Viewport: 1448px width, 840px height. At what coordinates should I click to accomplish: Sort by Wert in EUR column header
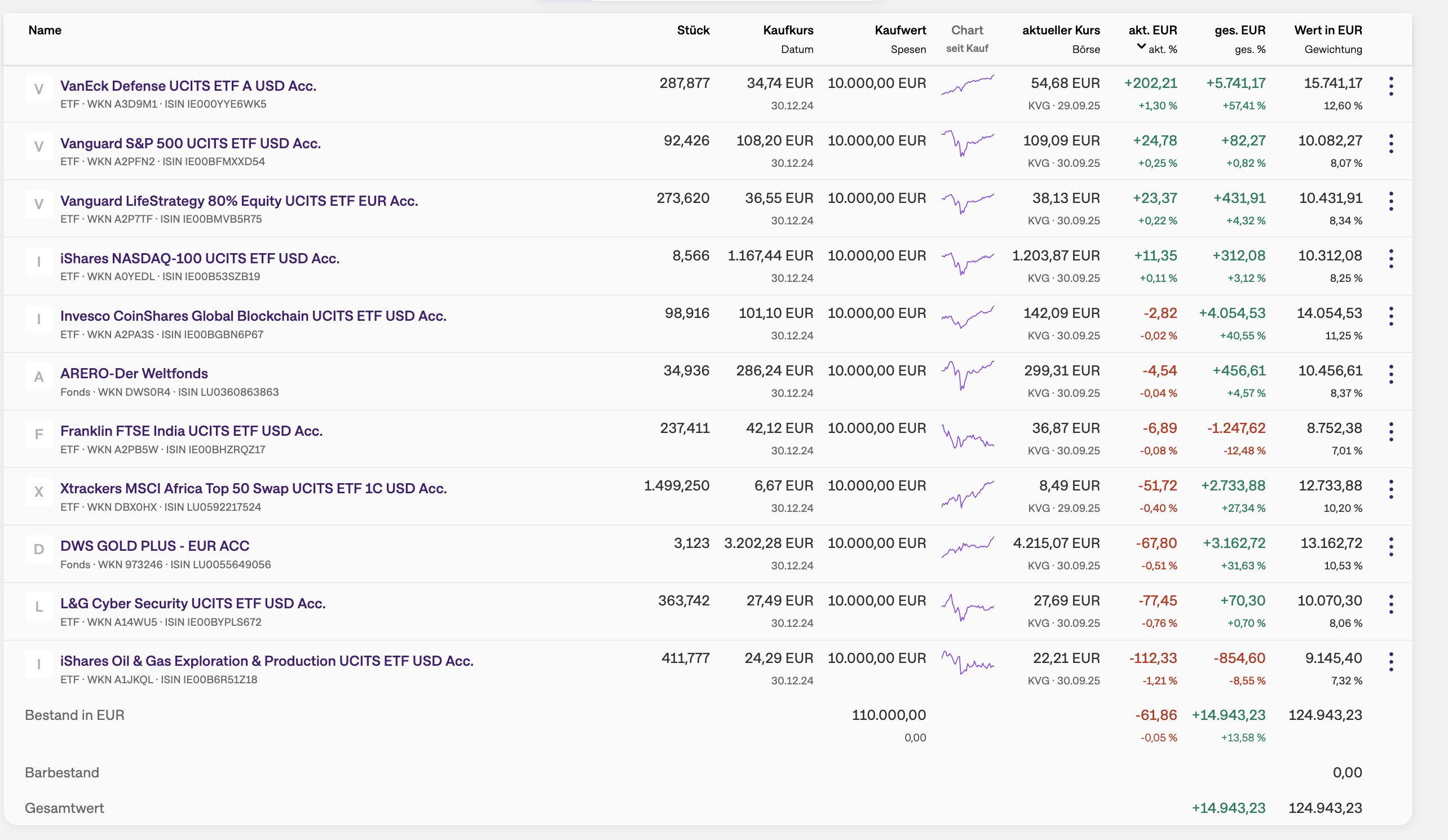[x=1328, y=30]
